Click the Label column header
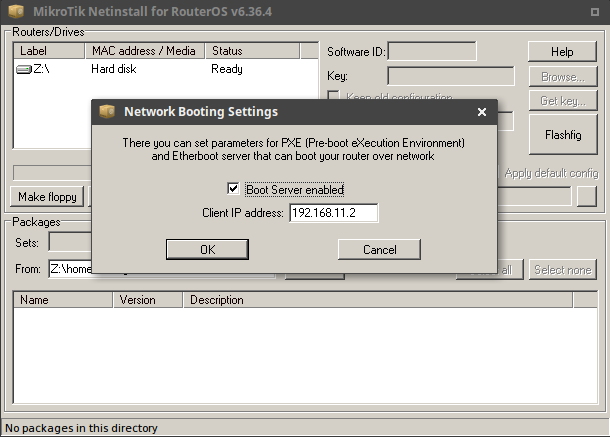This screenshot has width=610, height=437. 49,51
